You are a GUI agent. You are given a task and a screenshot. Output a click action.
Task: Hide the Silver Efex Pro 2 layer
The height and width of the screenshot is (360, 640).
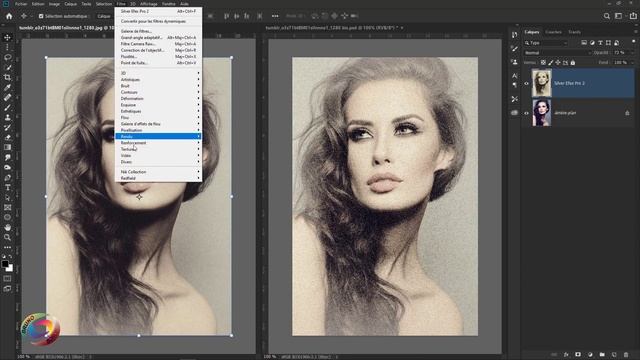tap(527, 83)
